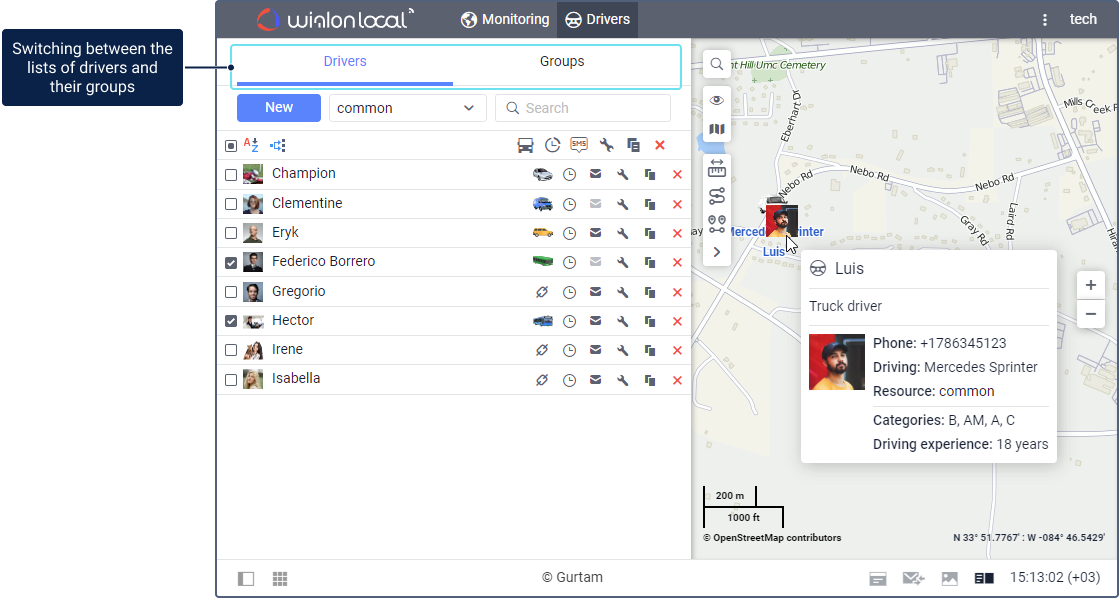Open the three-dot user menu

point(1045,20)
